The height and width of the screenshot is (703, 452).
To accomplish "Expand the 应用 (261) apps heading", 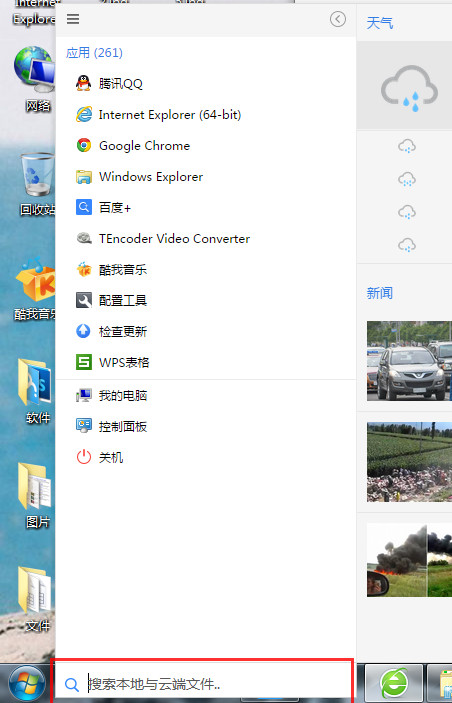I will (x=94, y=53).
